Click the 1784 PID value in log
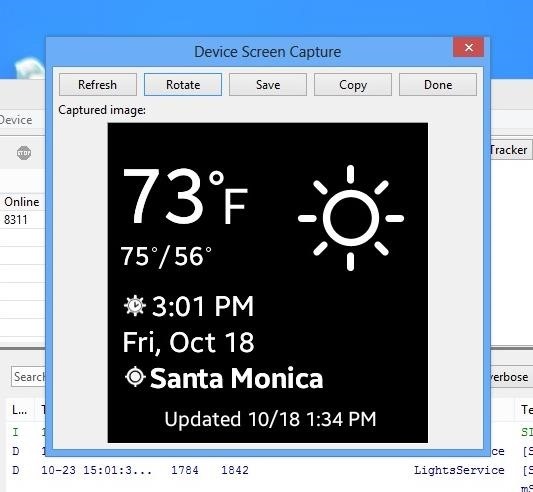This screenshot has width=533, height=492. pos(185,470)
